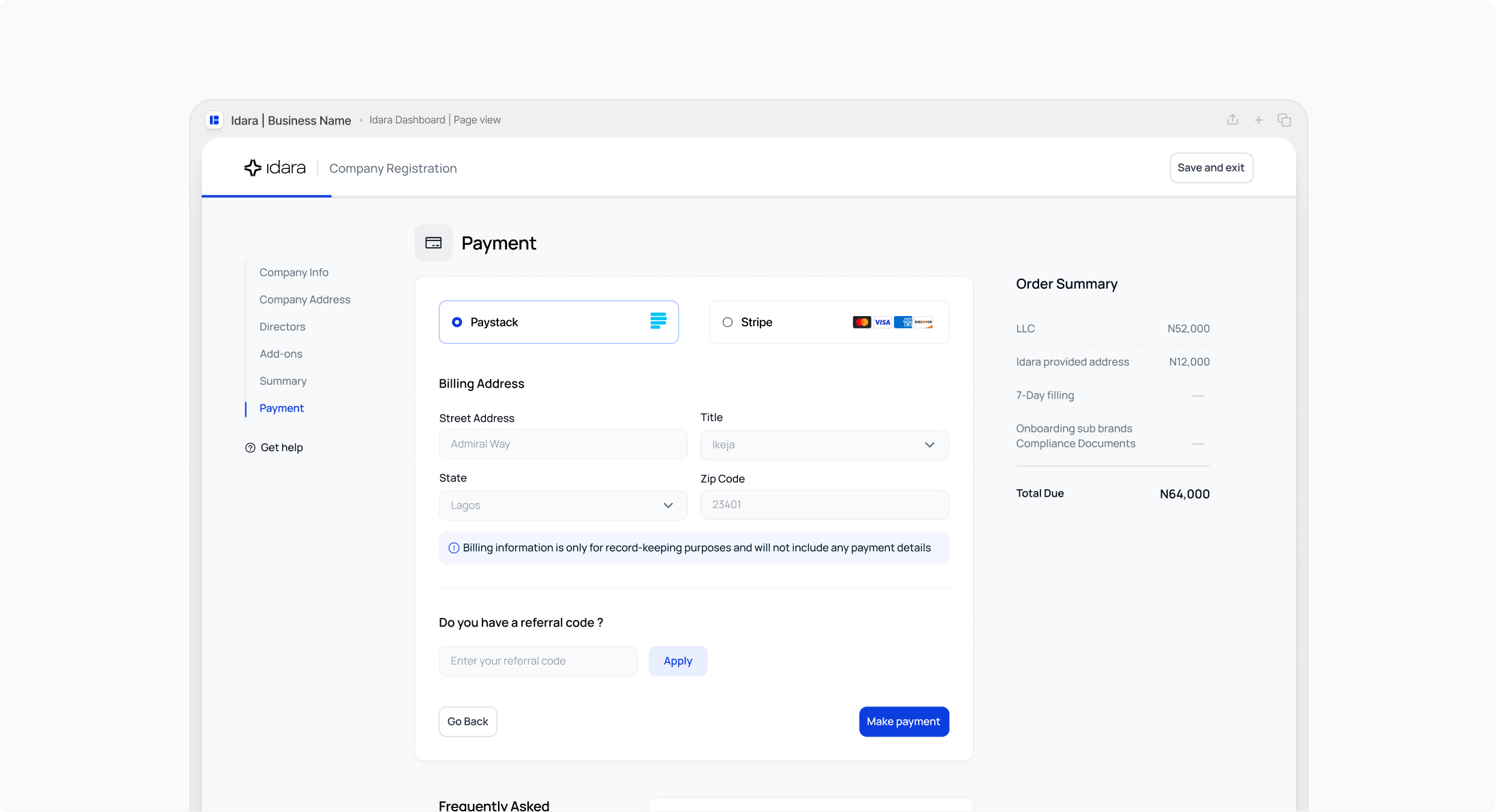Click the billing info notice icon
1495x812 pixels.
click(454, 548)
